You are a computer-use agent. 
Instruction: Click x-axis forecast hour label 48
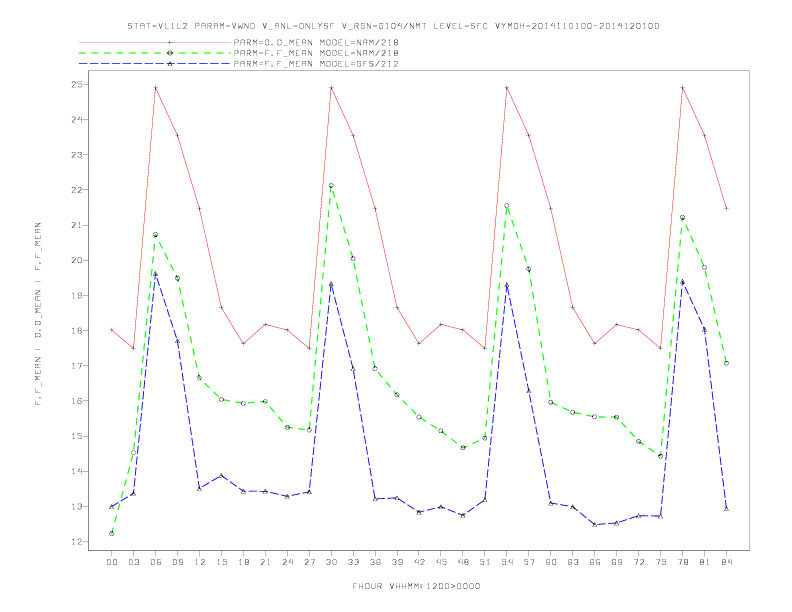(463, 562)
